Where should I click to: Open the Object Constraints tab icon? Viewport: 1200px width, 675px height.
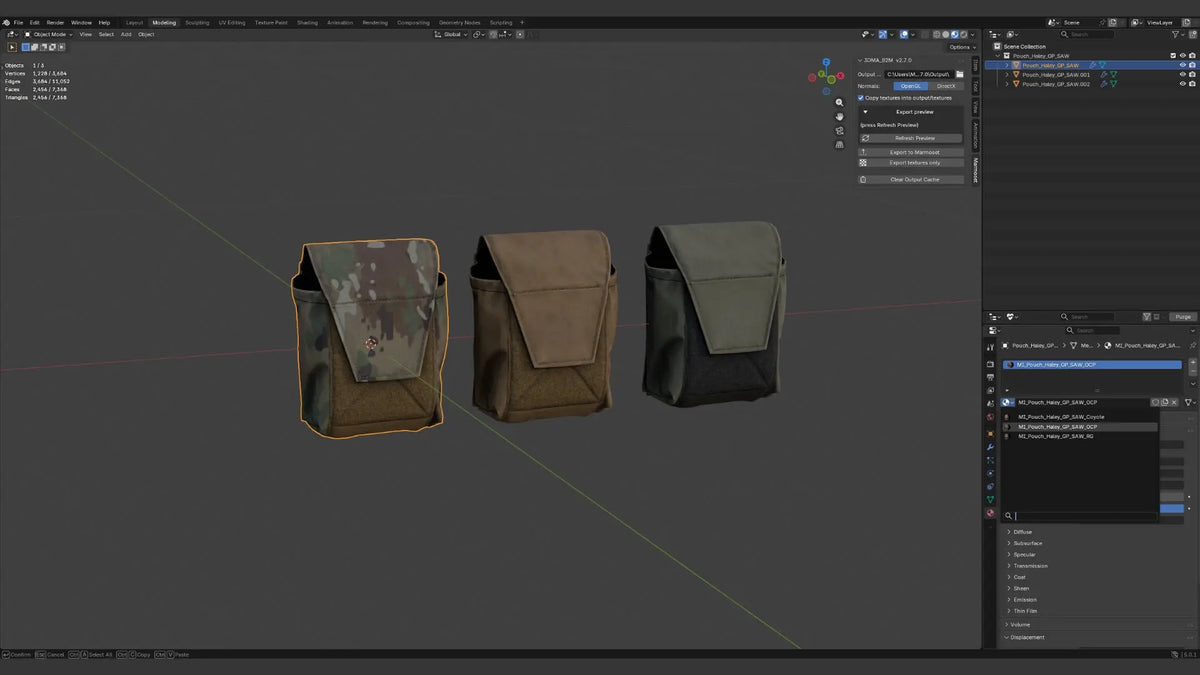tap(990, 487)
